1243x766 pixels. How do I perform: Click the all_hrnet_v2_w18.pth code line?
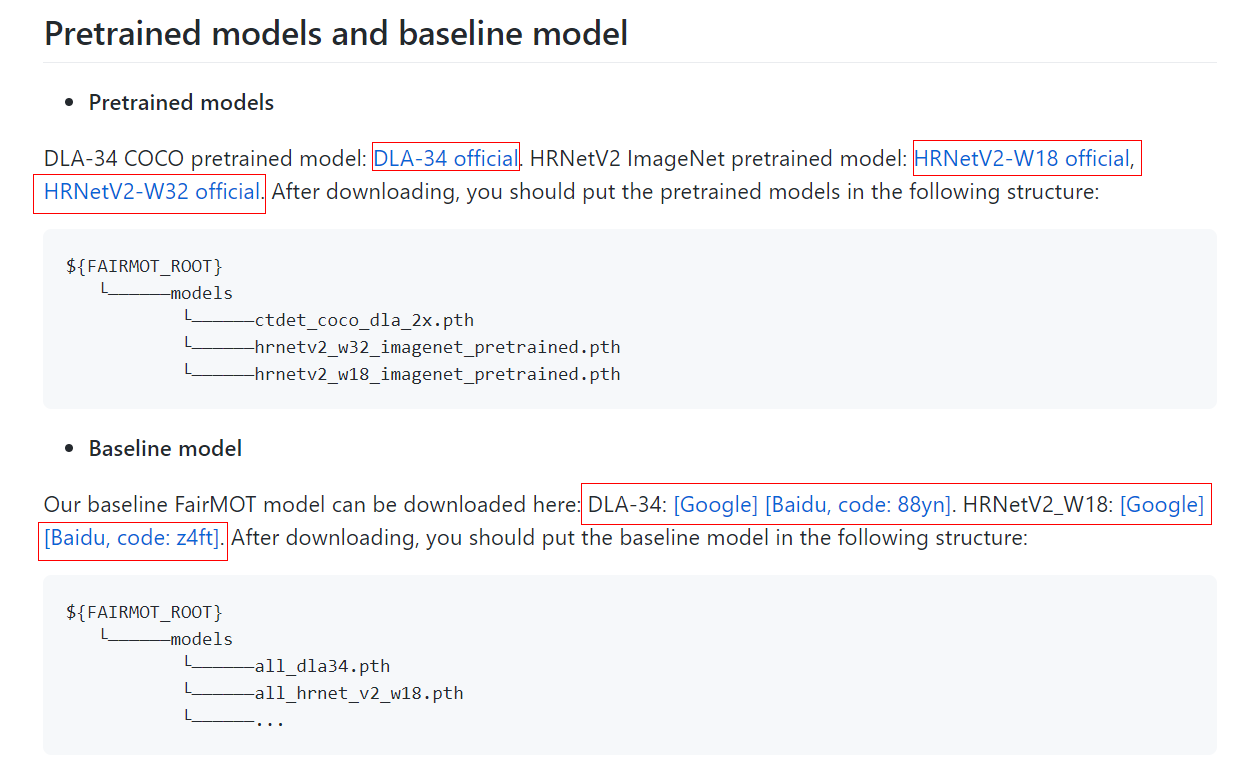coord(359,693)
